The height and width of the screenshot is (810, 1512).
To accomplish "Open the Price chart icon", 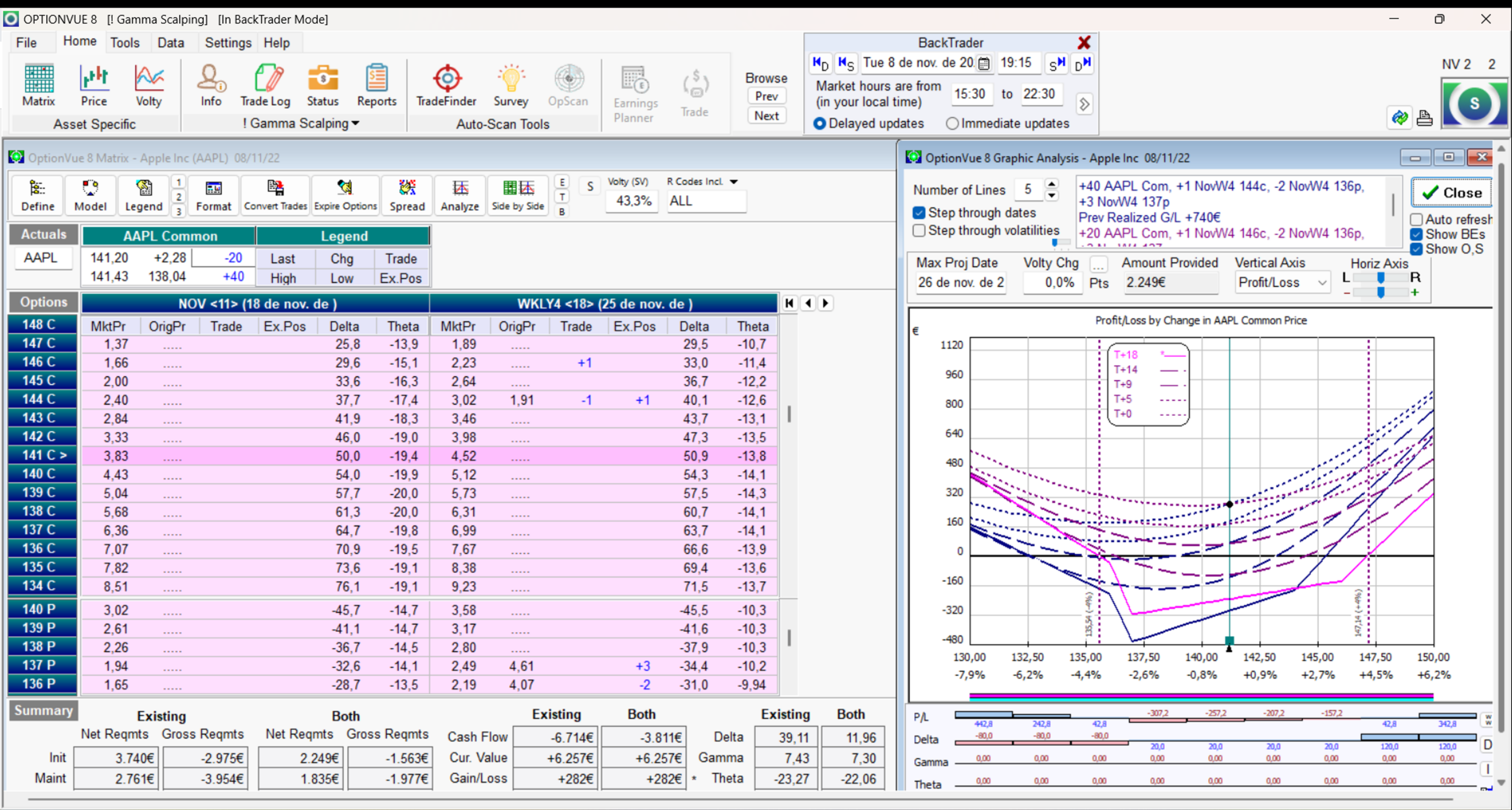I will click(94, 86).
